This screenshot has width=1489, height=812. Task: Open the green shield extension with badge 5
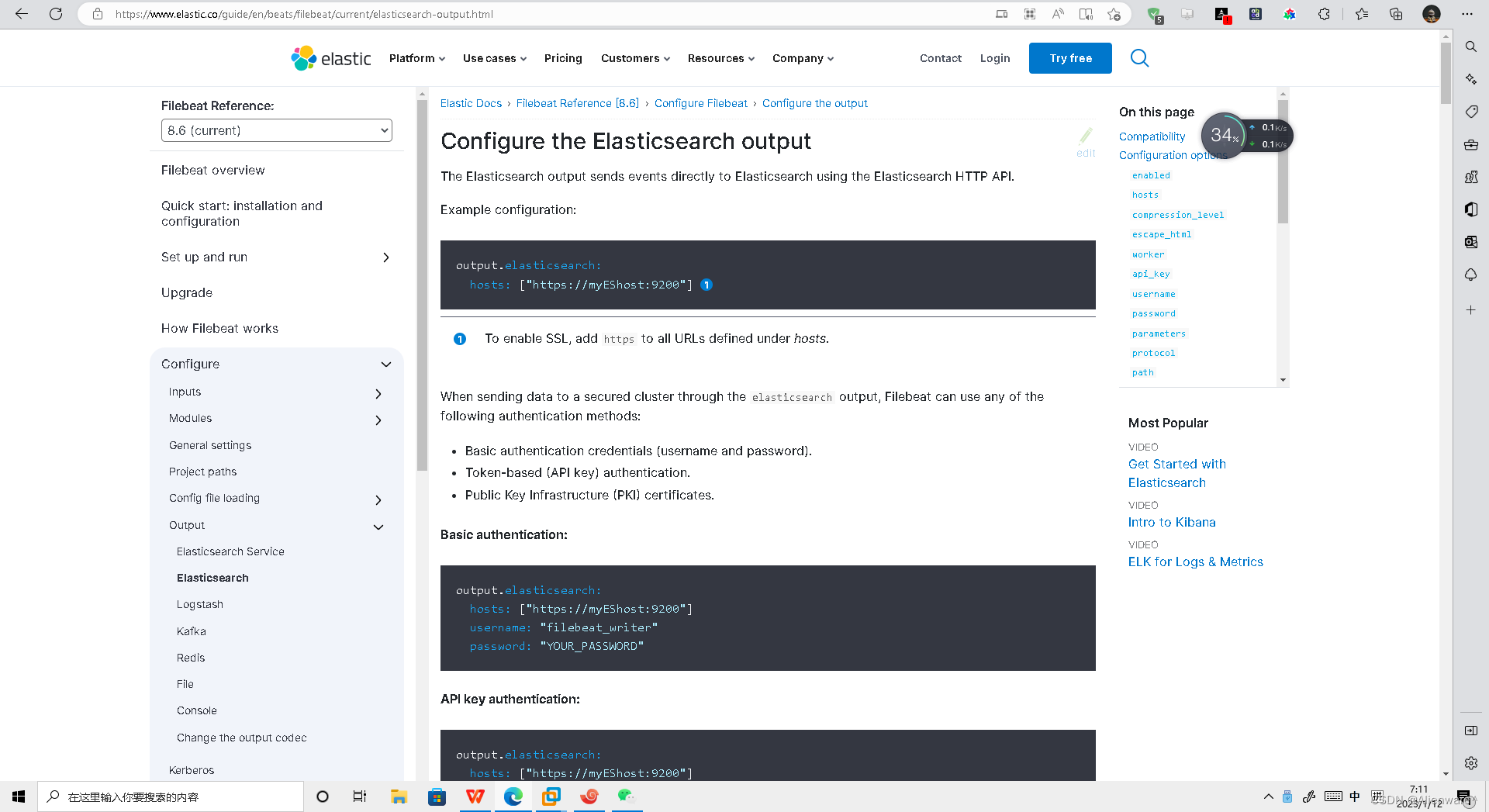1155,14
